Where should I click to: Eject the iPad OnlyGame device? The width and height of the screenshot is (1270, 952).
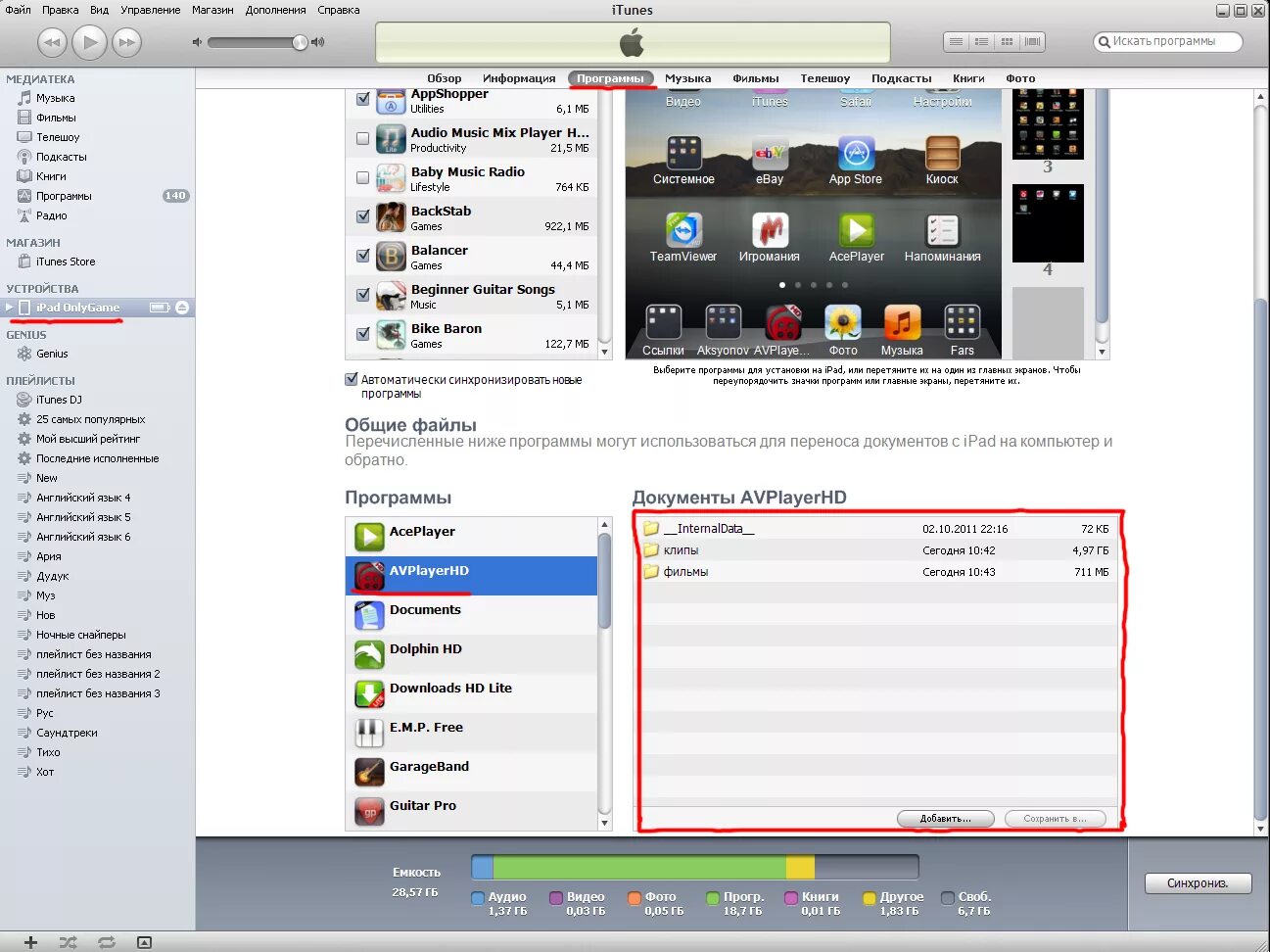tap(182, 308)
